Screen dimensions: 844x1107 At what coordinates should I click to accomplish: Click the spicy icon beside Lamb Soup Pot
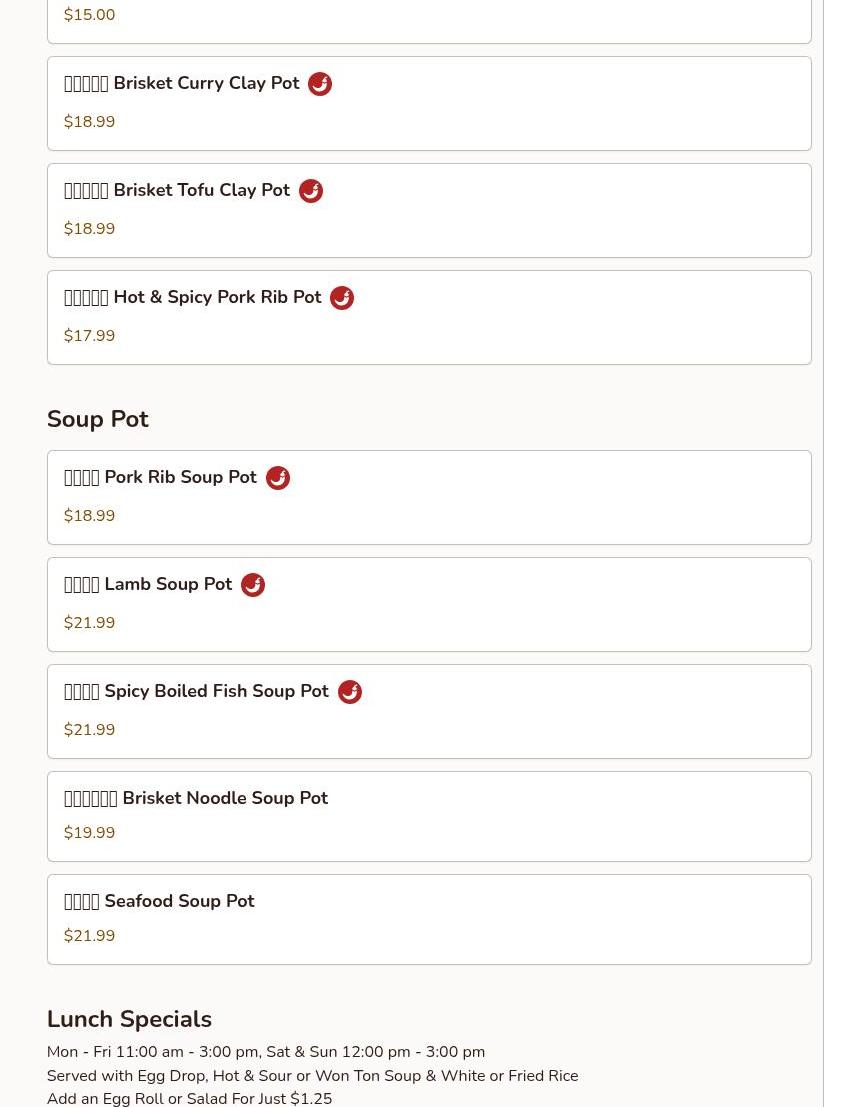pyautogui.click(x=253, y=585)
